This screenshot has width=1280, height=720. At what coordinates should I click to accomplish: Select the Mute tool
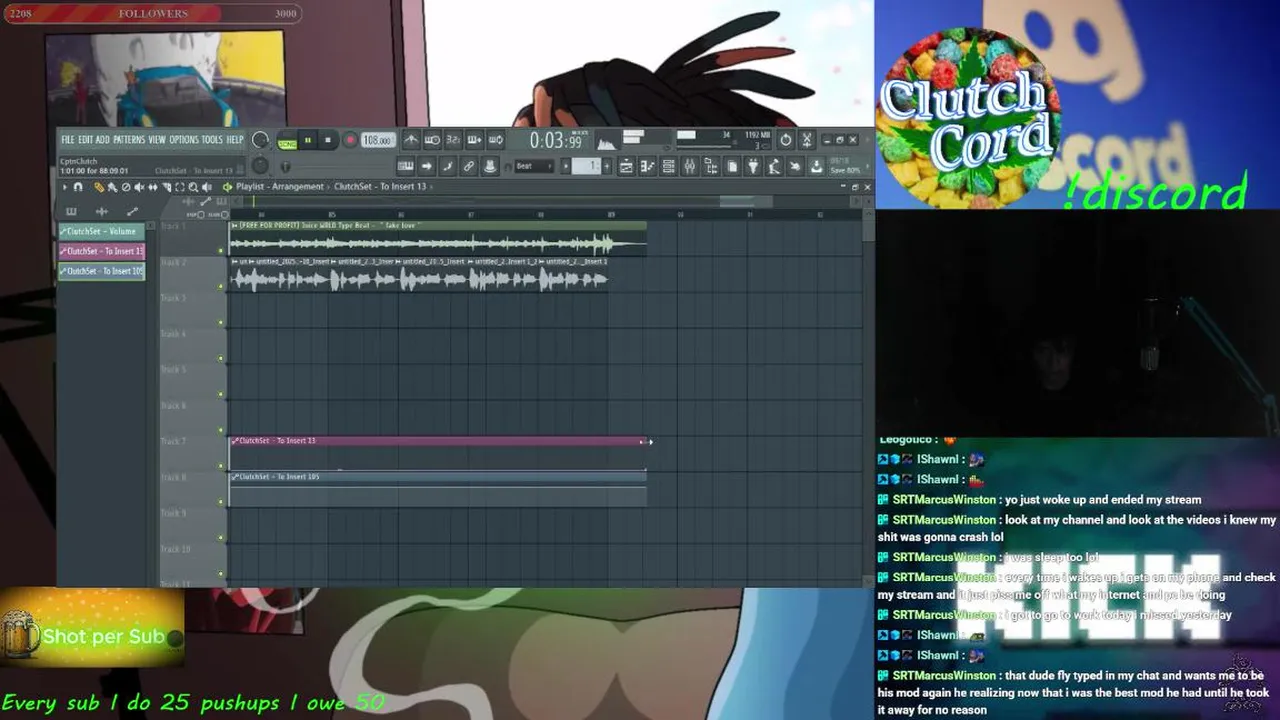tap(139, 187)
